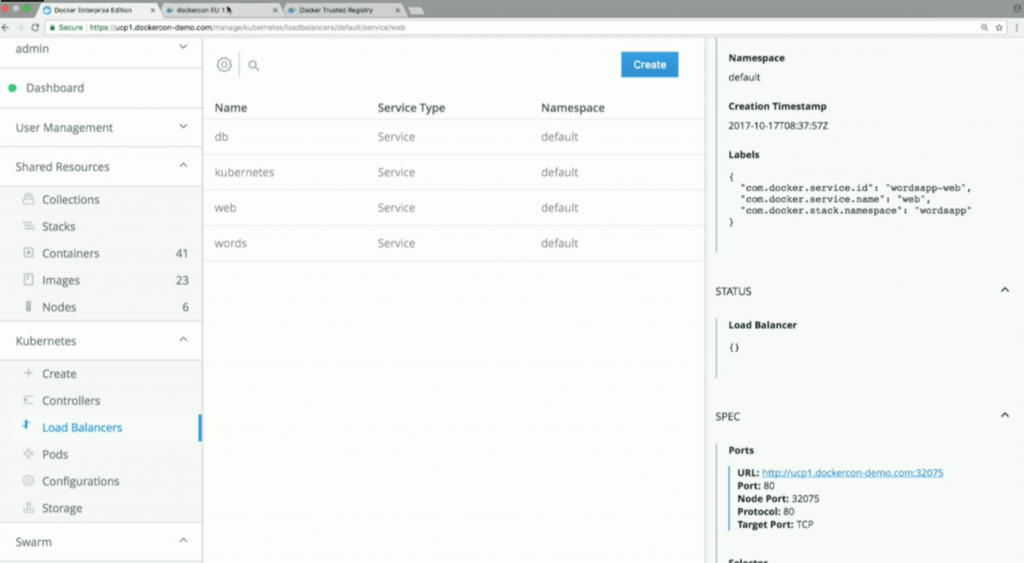
Task: Click the browser address bar URL
Action: pos(248,27)
